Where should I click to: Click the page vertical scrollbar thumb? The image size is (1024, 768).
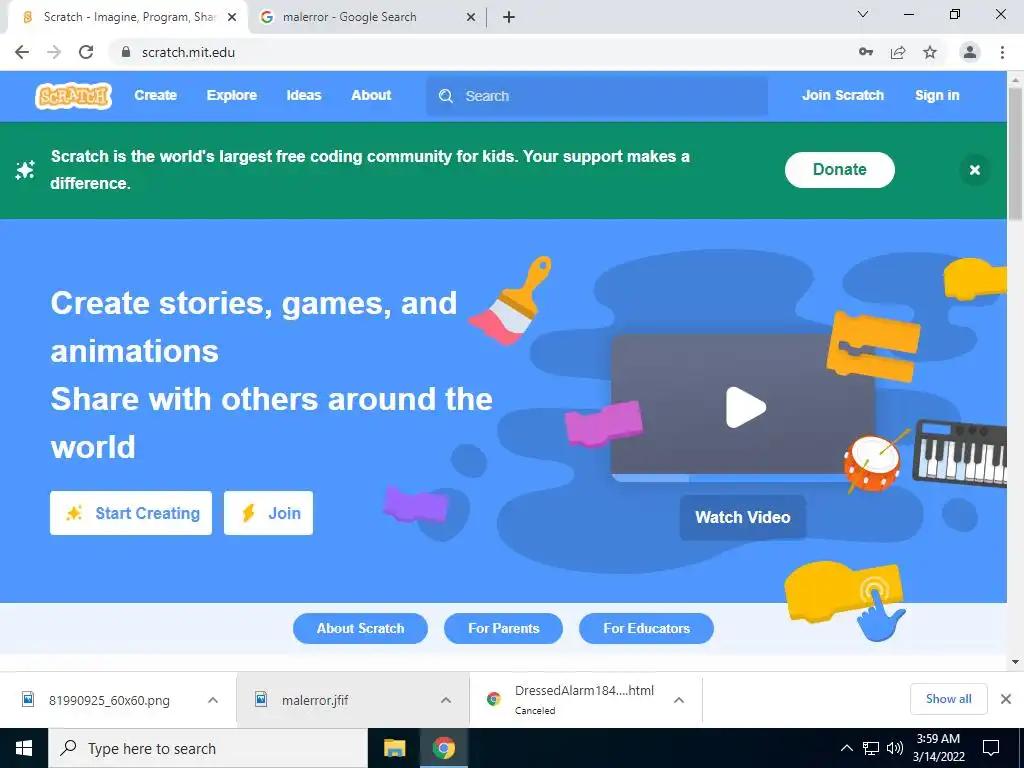pos(1016,153)
